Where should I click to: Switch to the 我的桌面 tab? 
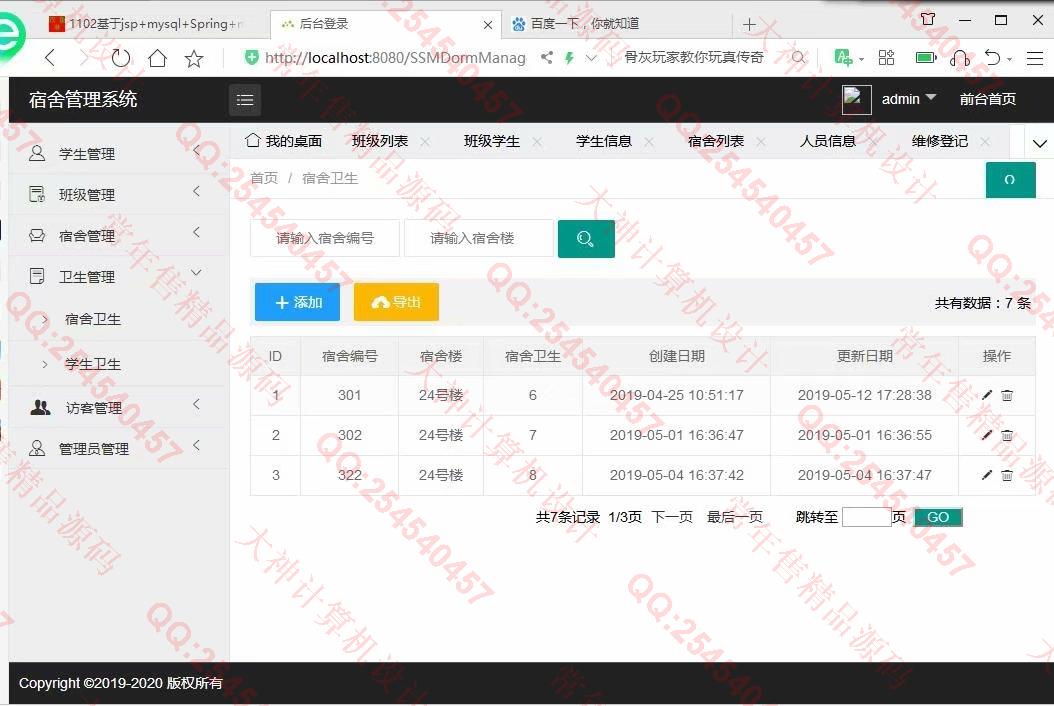(x=284, y=141)
